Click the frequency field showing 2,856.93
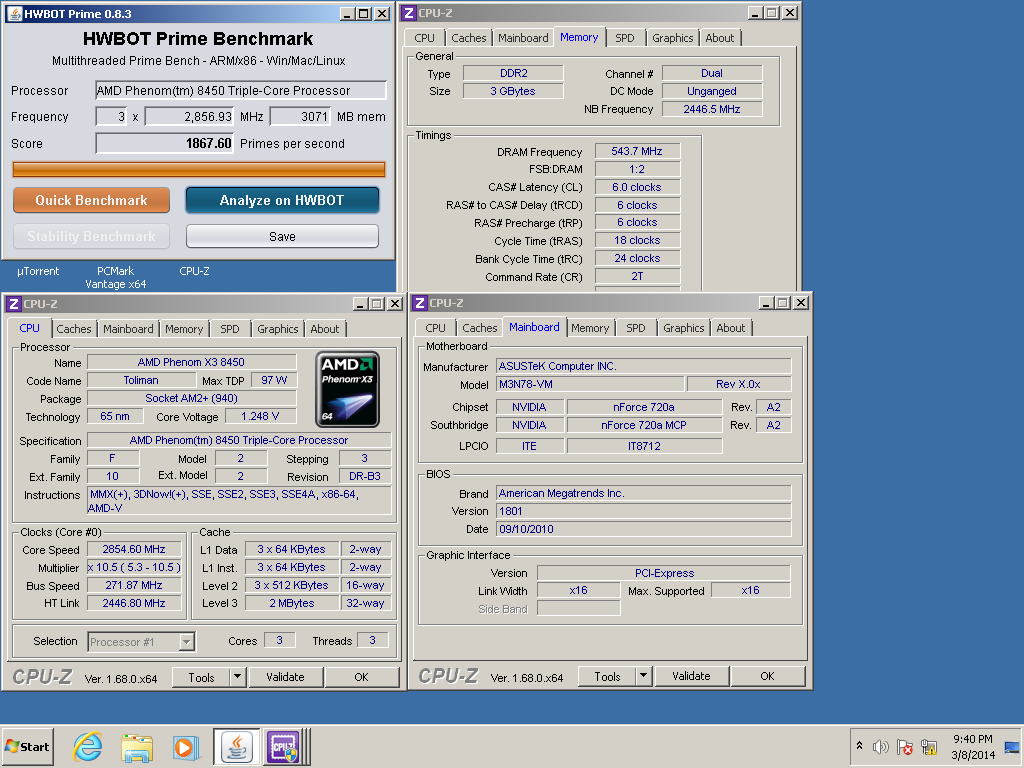This screenshot has width=1024, height=768. pyautogui.click(x=189, y=116)
